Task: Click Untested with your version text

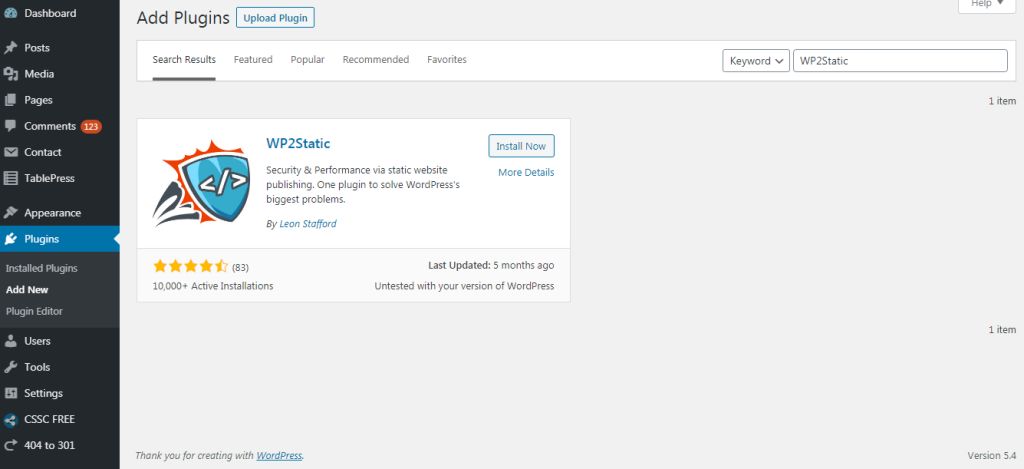Action: pyautogui.click(x=464, y=286)
